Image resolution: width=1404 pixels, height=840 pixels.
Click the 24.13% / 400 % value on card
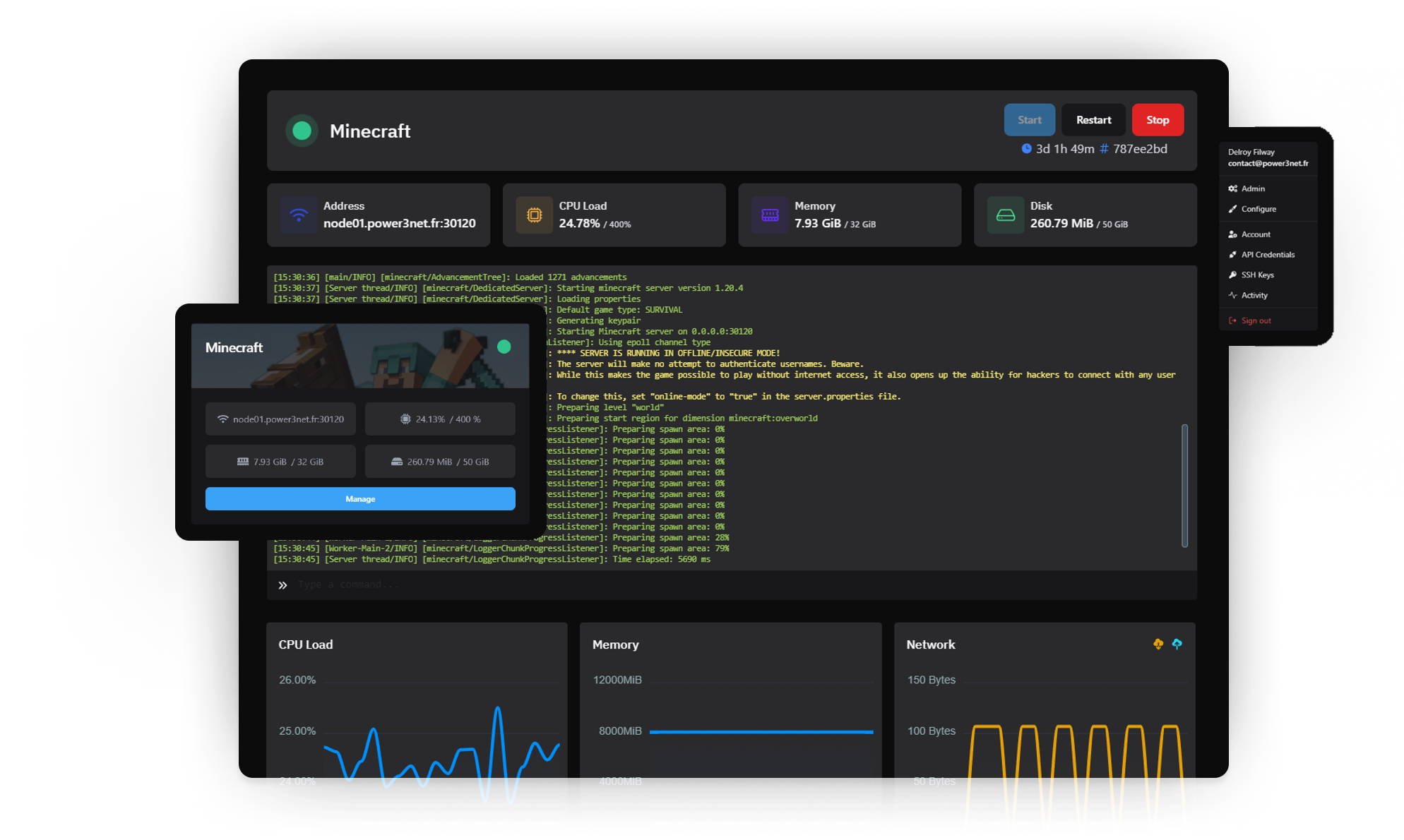(448, 419)
